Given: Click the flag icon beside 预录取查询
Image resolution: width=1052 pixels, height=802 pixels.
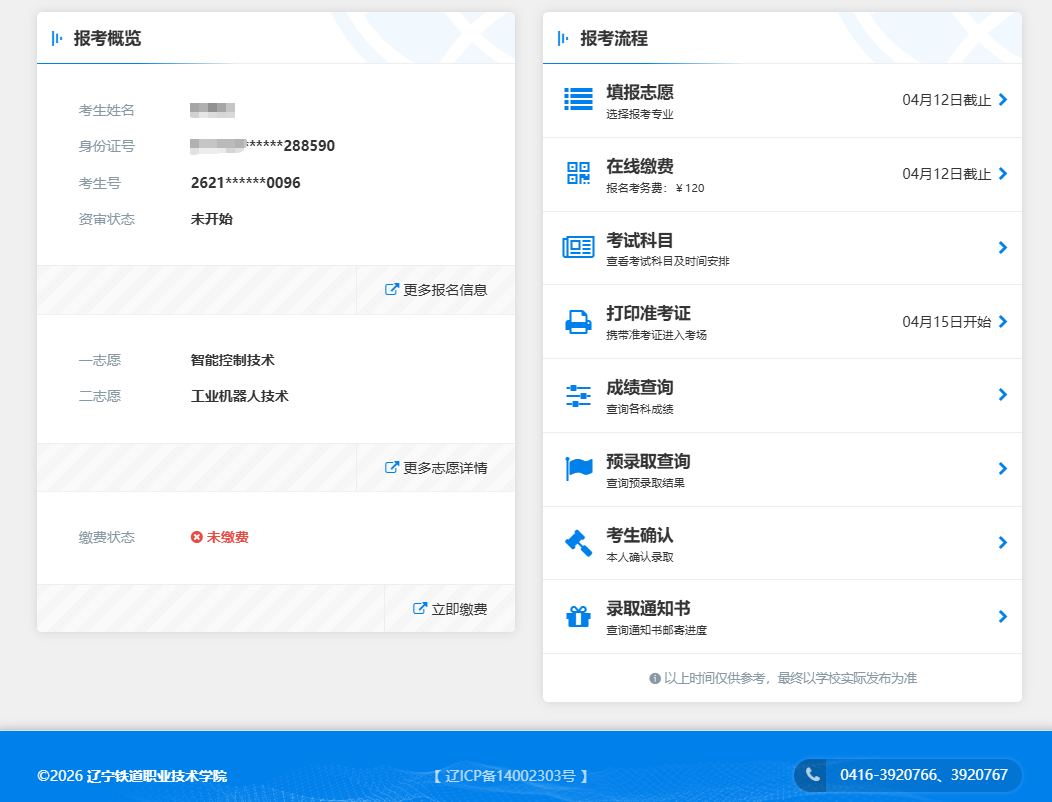Looking at the screenshot, I should click(x=578, y=468).
